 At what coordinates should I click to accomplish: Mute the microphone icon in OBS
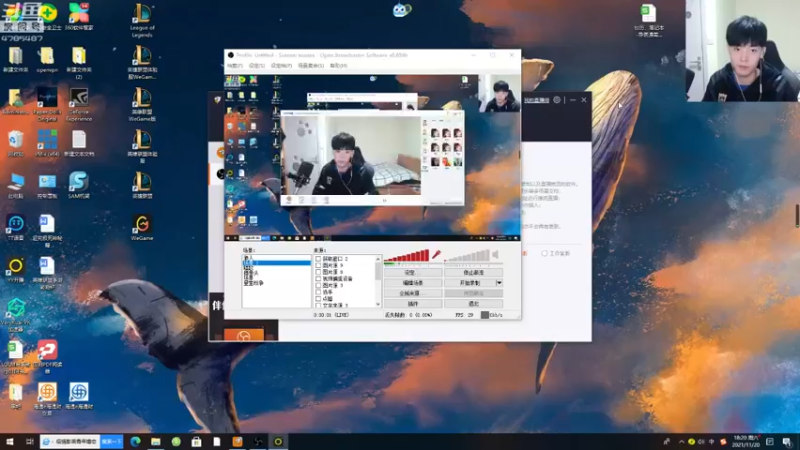pyautogui.click(x=436, y=254)
